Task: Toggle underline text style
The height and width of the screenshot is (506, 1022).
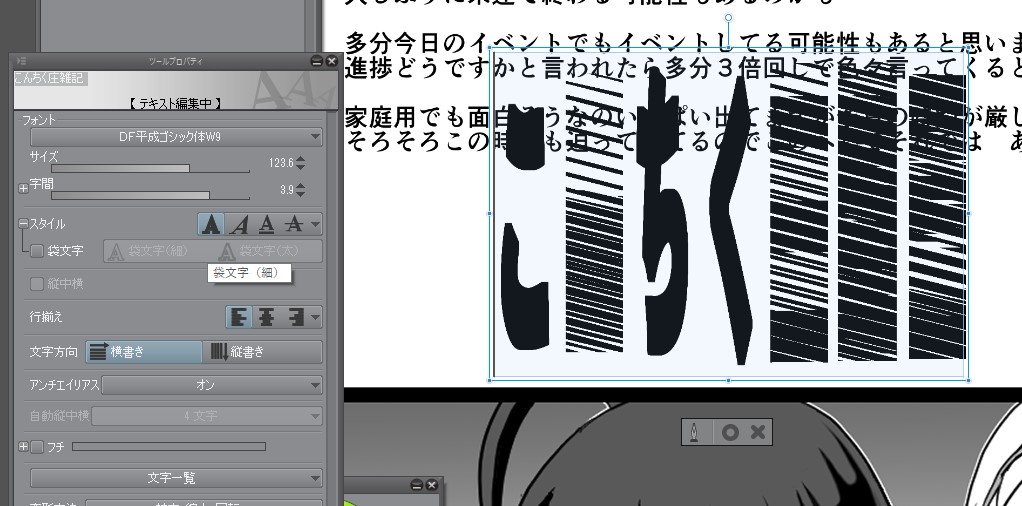Action: [x=267, y=224]
